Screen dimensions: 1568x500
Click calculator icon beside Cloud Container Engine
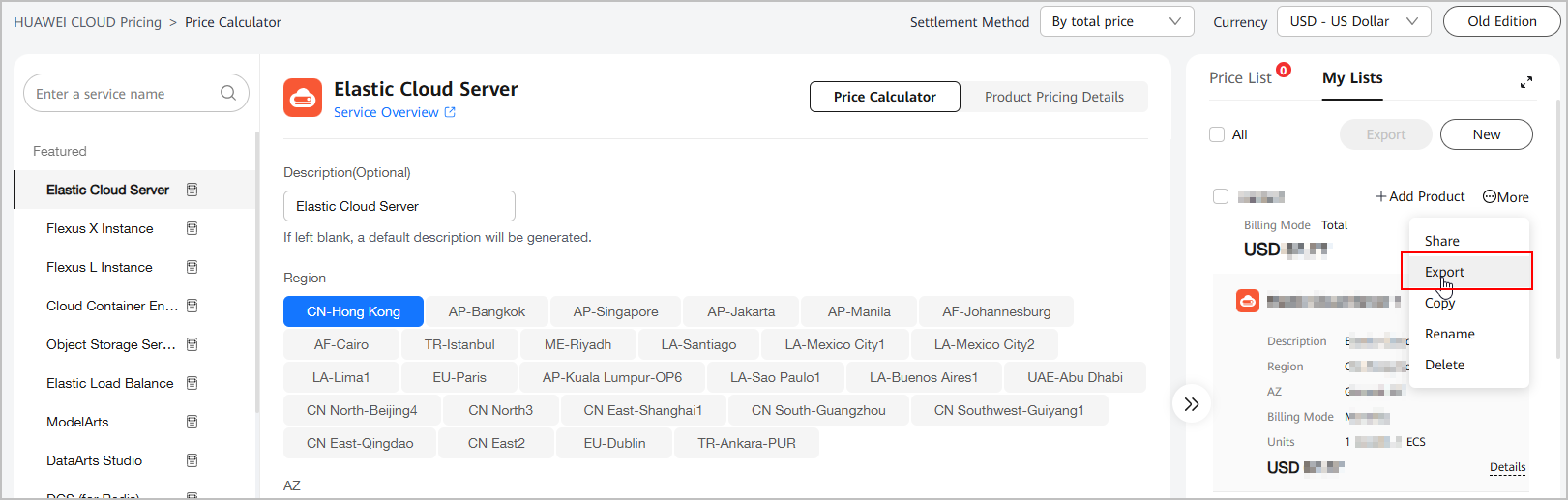(x=192, y=306)
